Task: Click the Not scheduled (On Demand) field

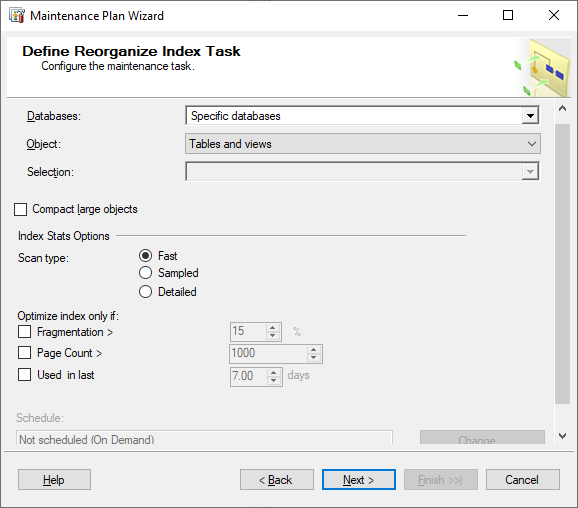Action: pyautogui.click(x=204, y=438)
